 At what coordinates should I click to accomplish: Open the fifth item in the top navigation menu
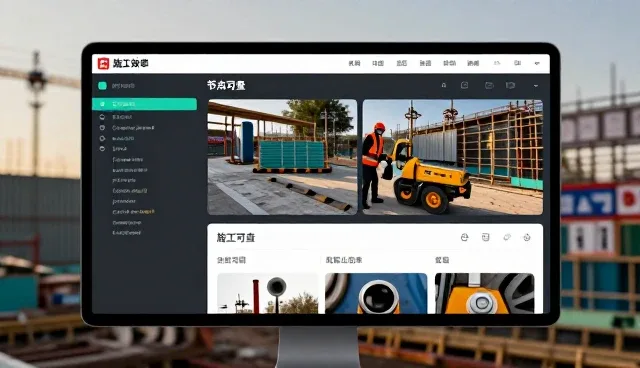(449, 63)
